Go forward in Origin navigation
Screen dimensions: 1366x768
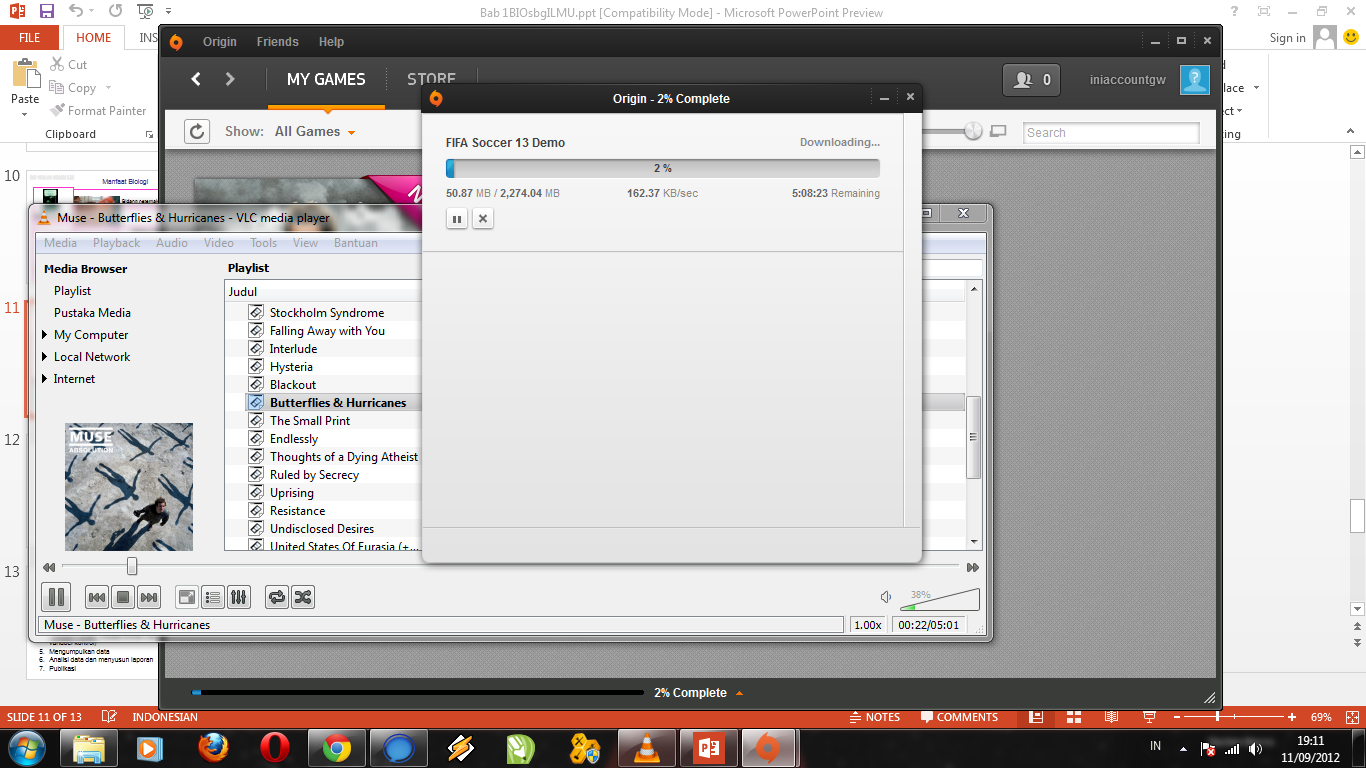coord(230,79)
